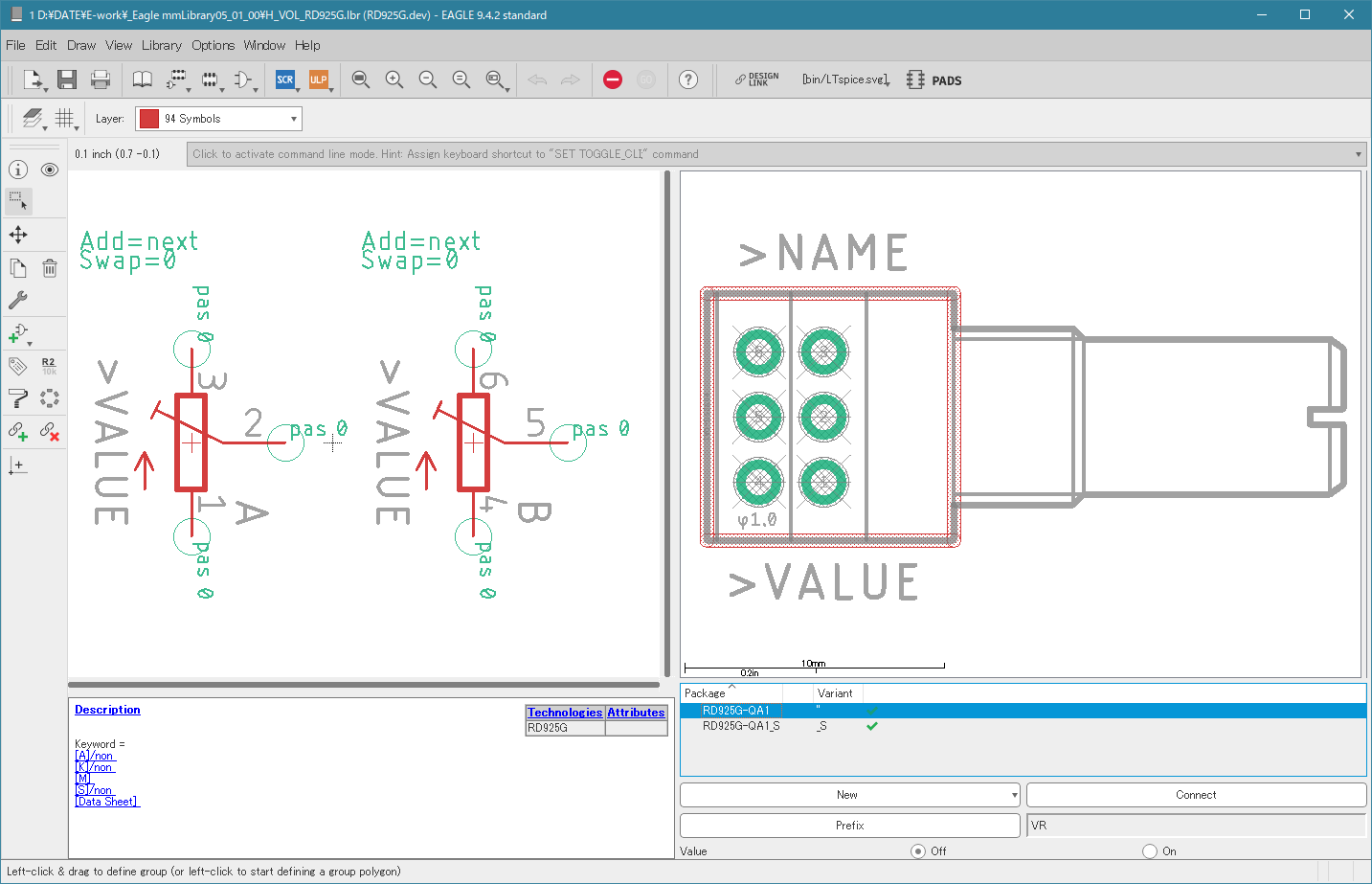
Task: Run the SCR script icon
Action: 285,79
